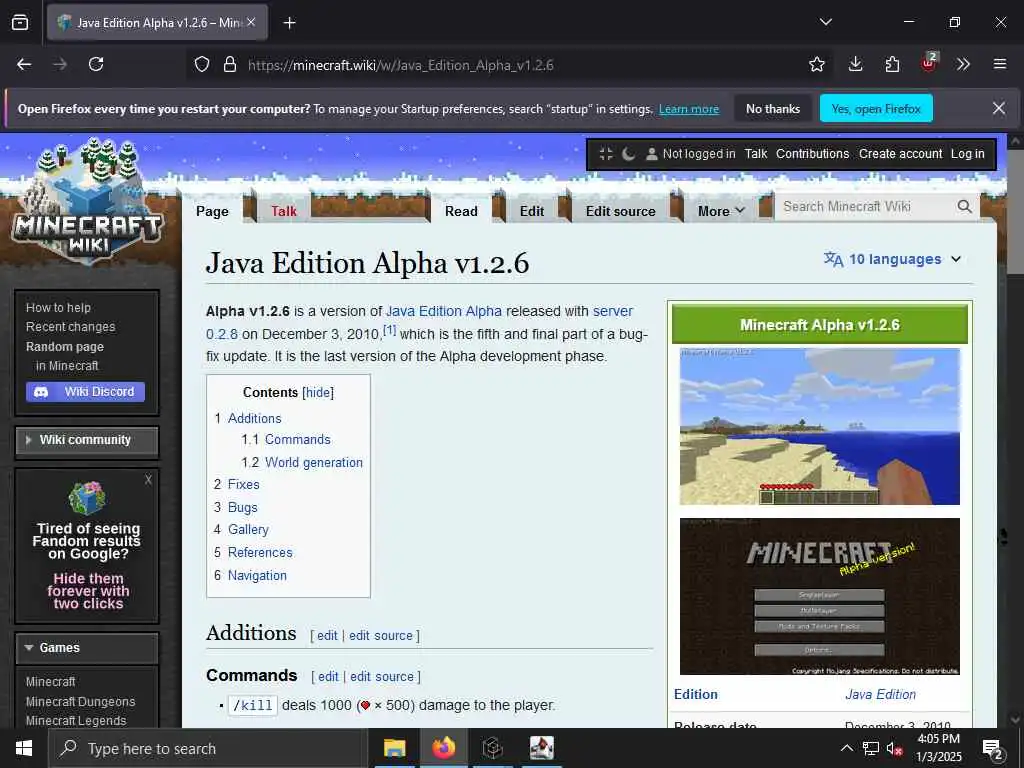Image resolution: width=1024 pixels, height=768 pixels.
Task: Open the Firefox downloads panel
Action: click(x=855, y=64)
